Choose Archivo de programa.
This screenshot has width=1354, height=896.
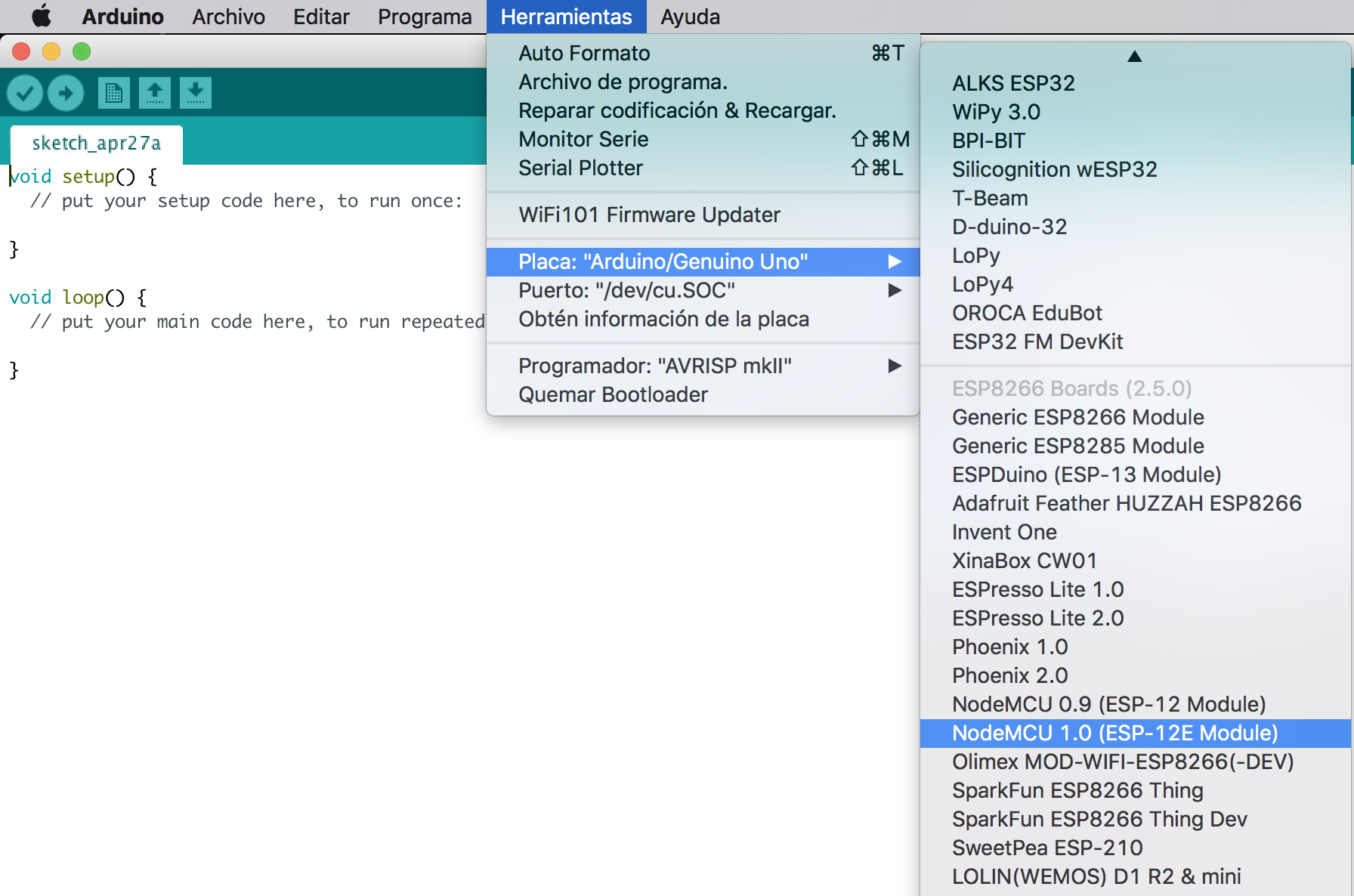[703, 82]
